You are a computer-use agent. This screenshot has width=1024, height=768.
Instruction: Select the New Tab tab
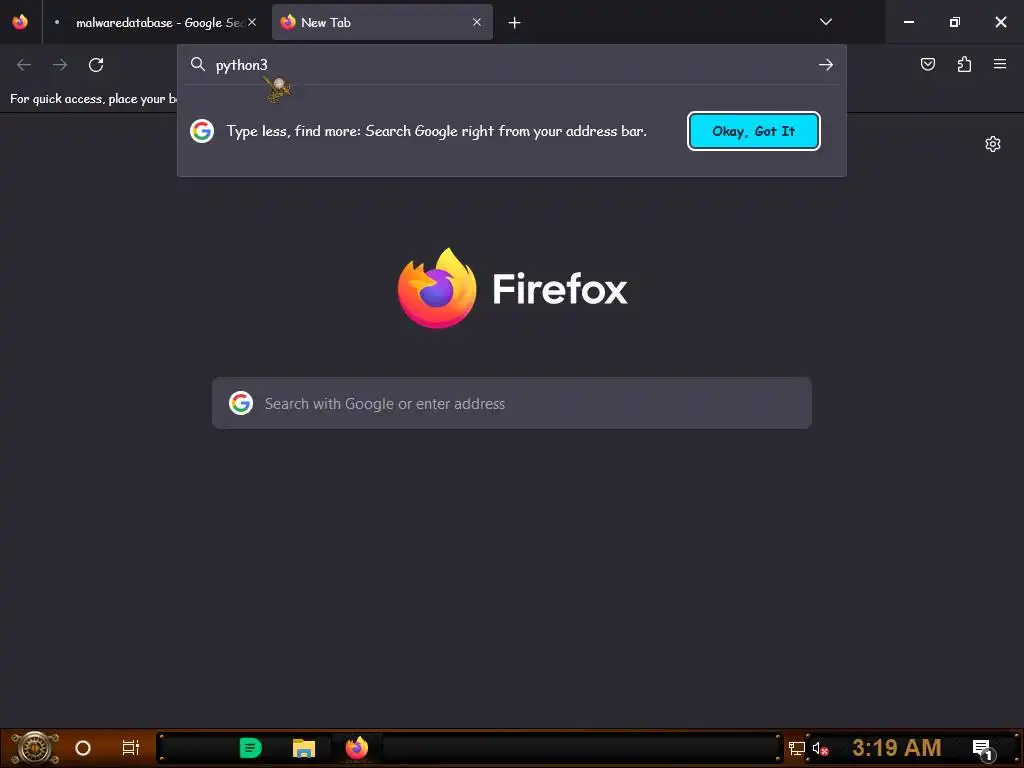pos(382,22)
